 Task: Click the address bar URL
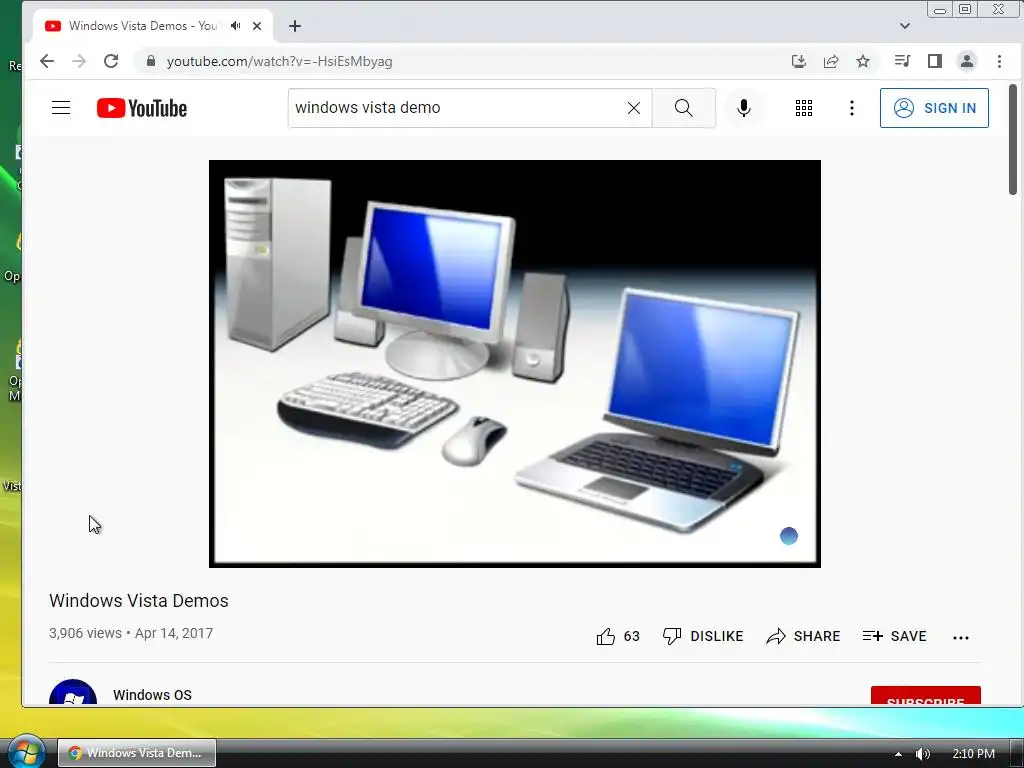click(x=280, y=61)
